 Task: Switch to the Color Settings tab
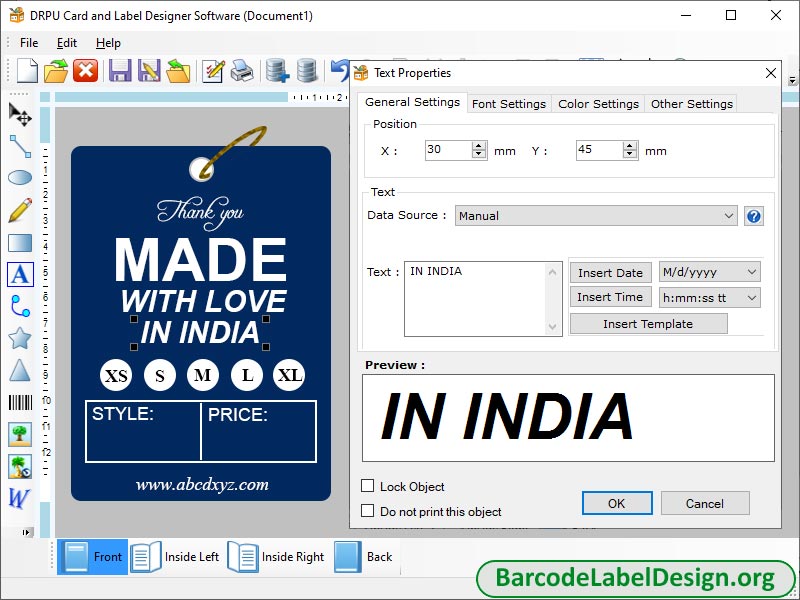(598, 104)
